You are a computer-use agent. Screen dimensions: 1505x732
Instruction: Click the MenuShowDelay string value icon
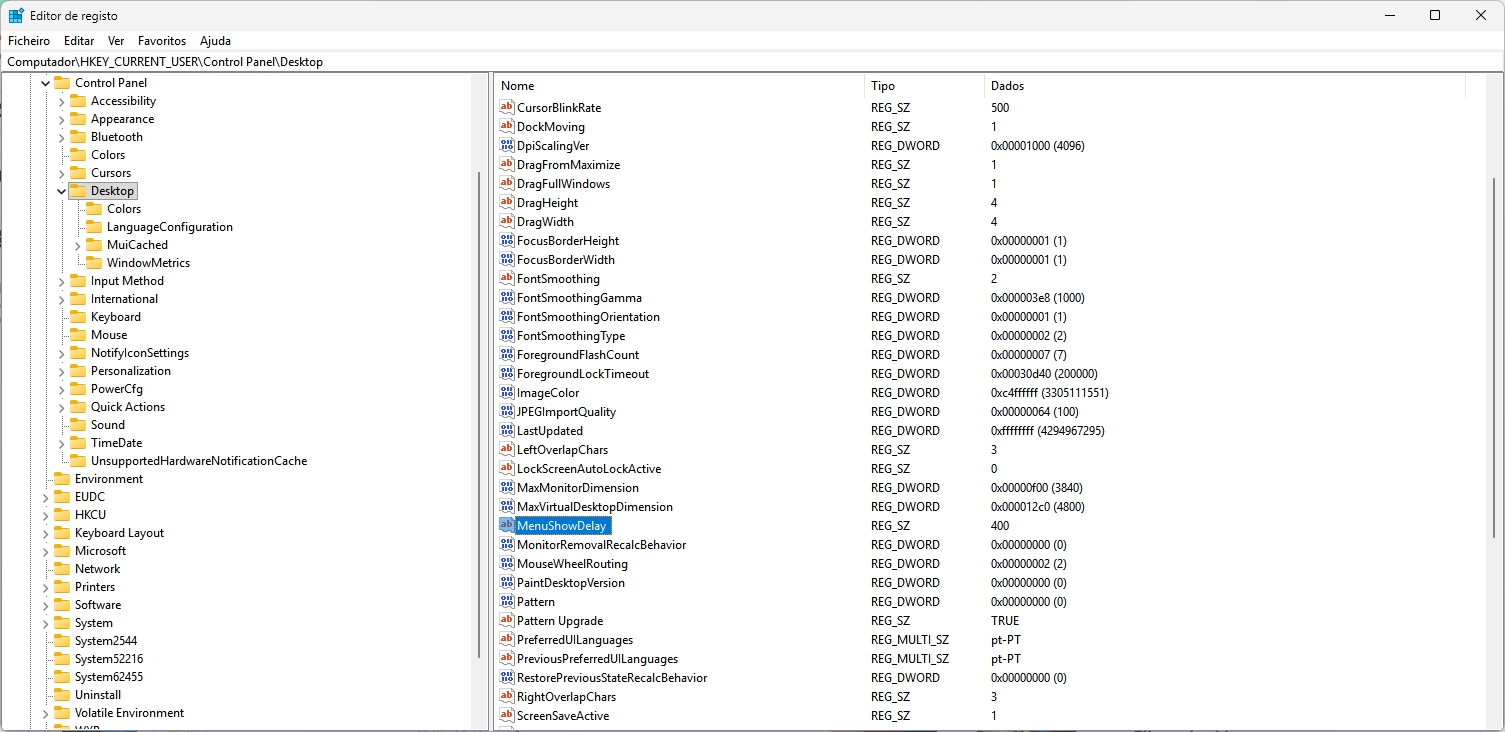pos(507,525)
